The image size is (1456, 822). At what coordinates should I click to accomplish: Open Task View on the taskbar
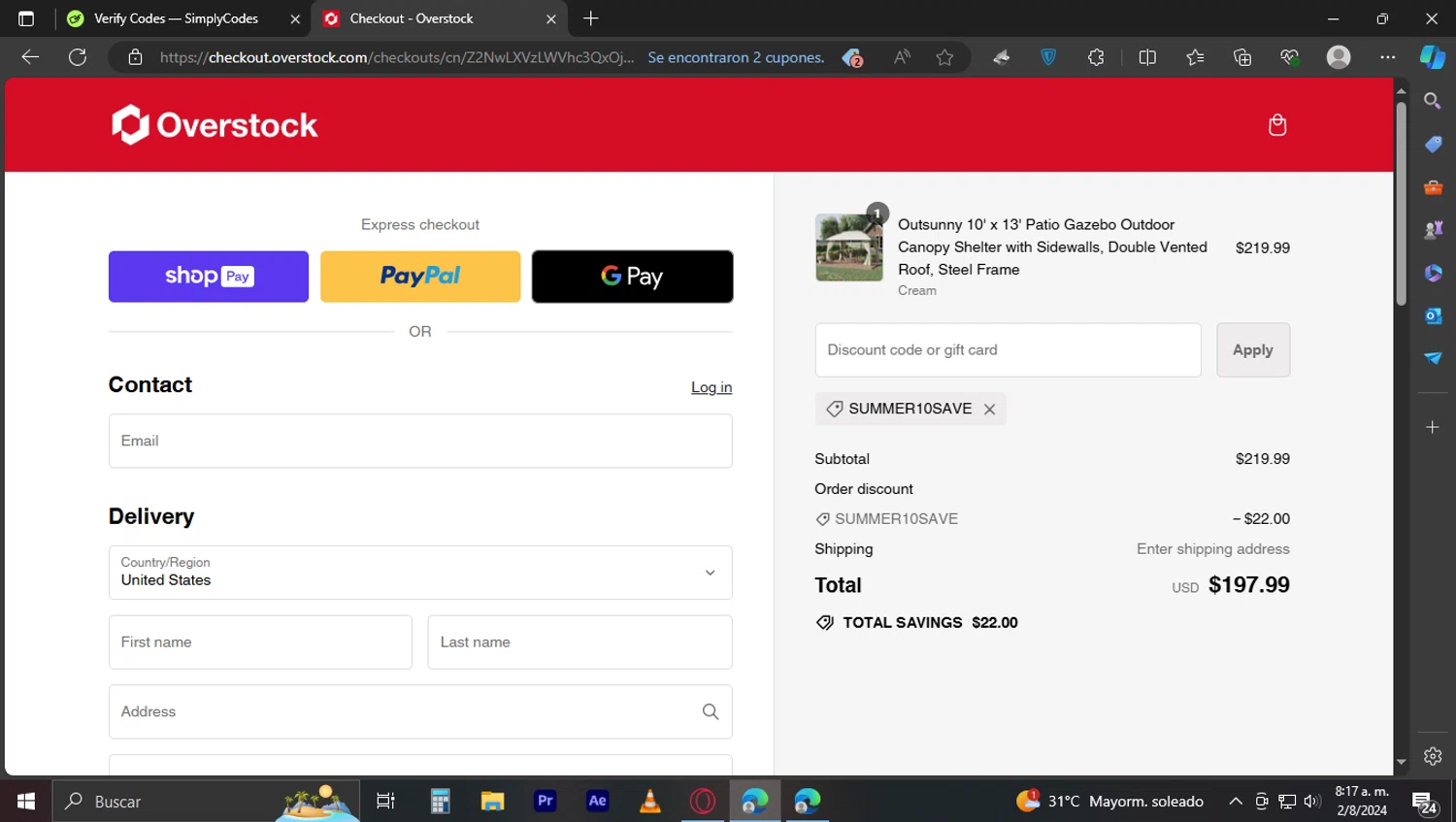click(385, 802)
